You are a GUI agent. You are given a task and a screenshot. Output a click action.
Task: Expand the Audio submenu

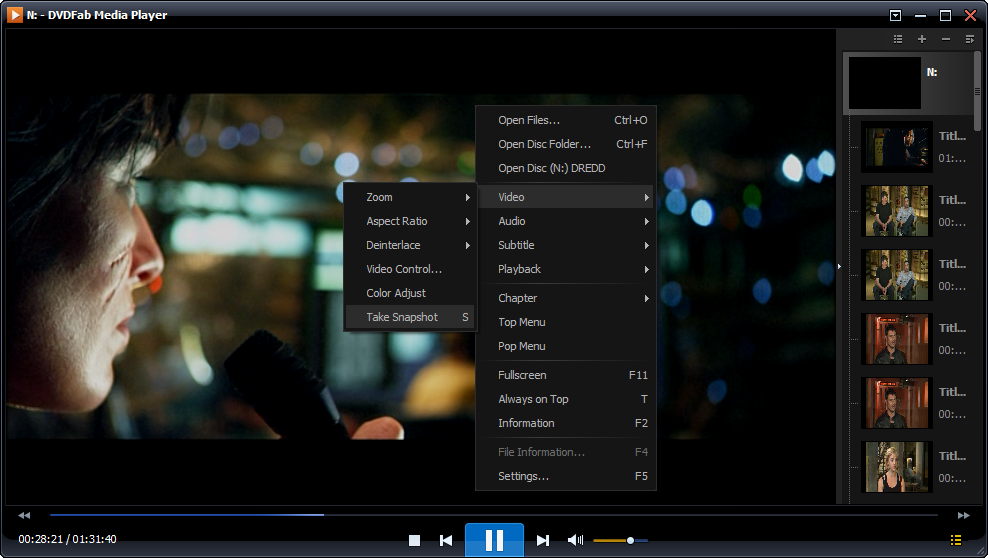tap(566, 221)
